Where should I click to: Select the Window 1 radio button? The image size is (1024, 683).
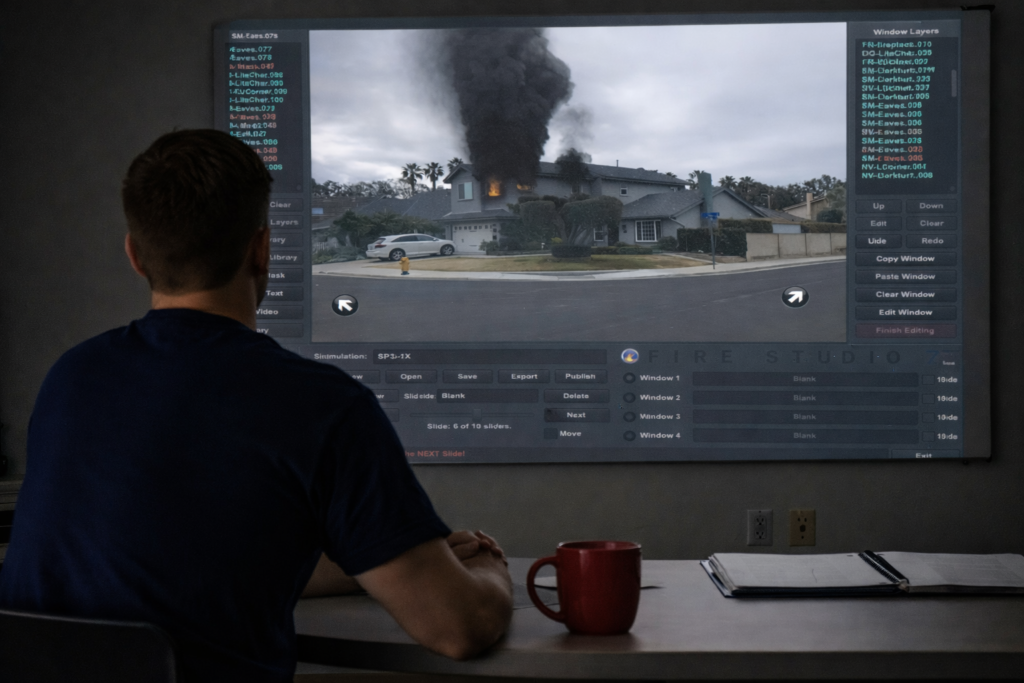629,378
